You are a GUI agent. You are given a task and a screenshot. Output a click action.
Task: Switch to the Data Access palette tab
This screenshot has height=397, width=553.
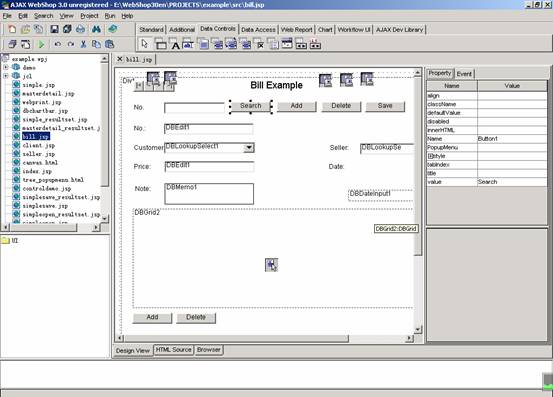tap(258, 30)
